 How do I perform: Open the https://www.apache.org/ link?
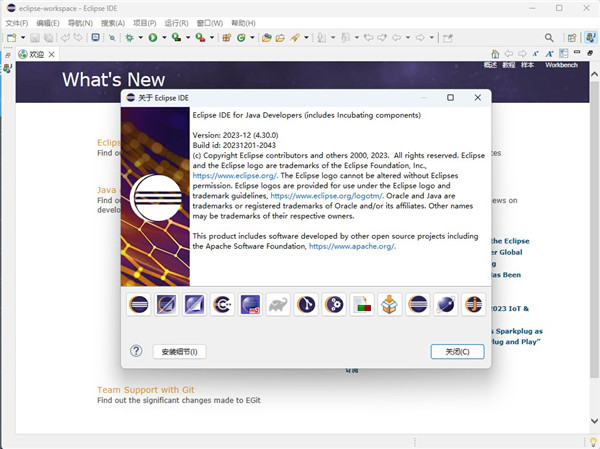(352, 246)
